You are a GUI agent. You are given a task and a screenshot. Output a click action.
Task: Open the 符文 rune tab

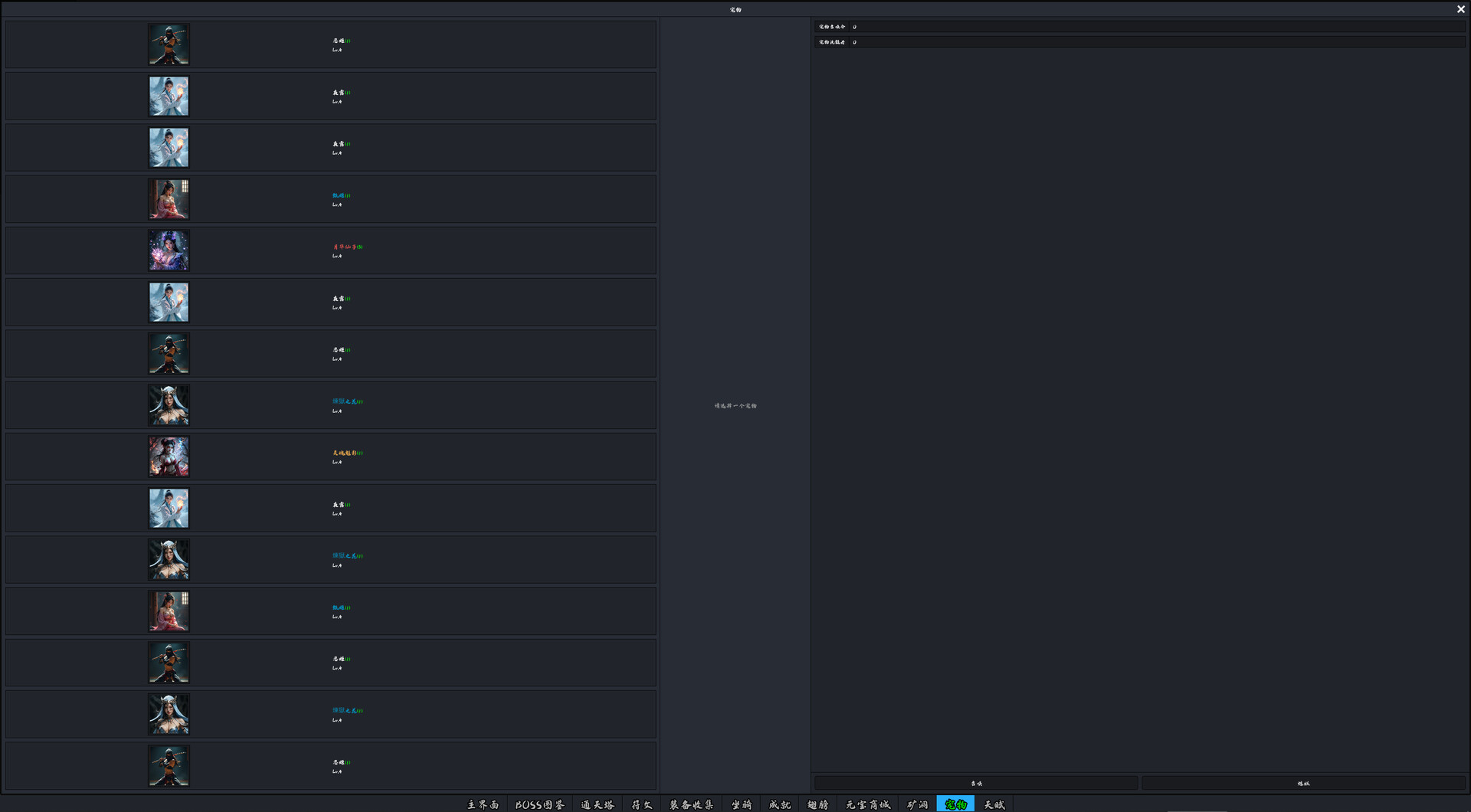tap(641, 804)
